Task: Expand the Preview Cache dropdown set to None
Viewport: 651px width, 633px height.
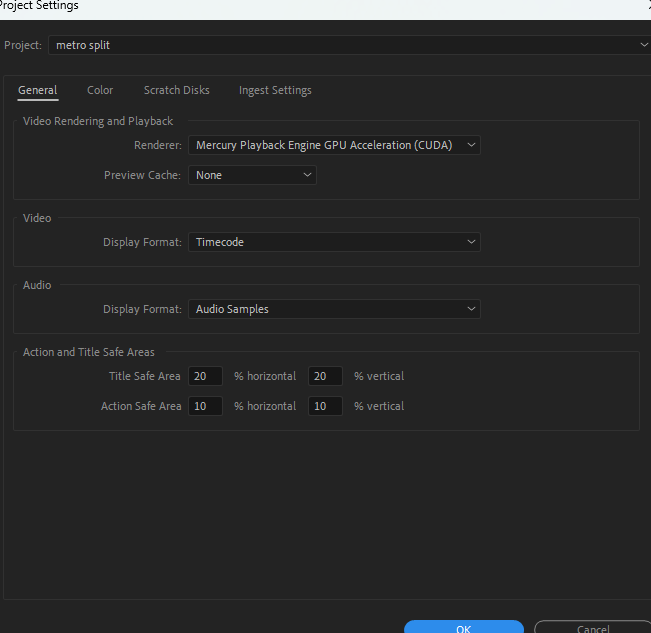Action: 252,175
